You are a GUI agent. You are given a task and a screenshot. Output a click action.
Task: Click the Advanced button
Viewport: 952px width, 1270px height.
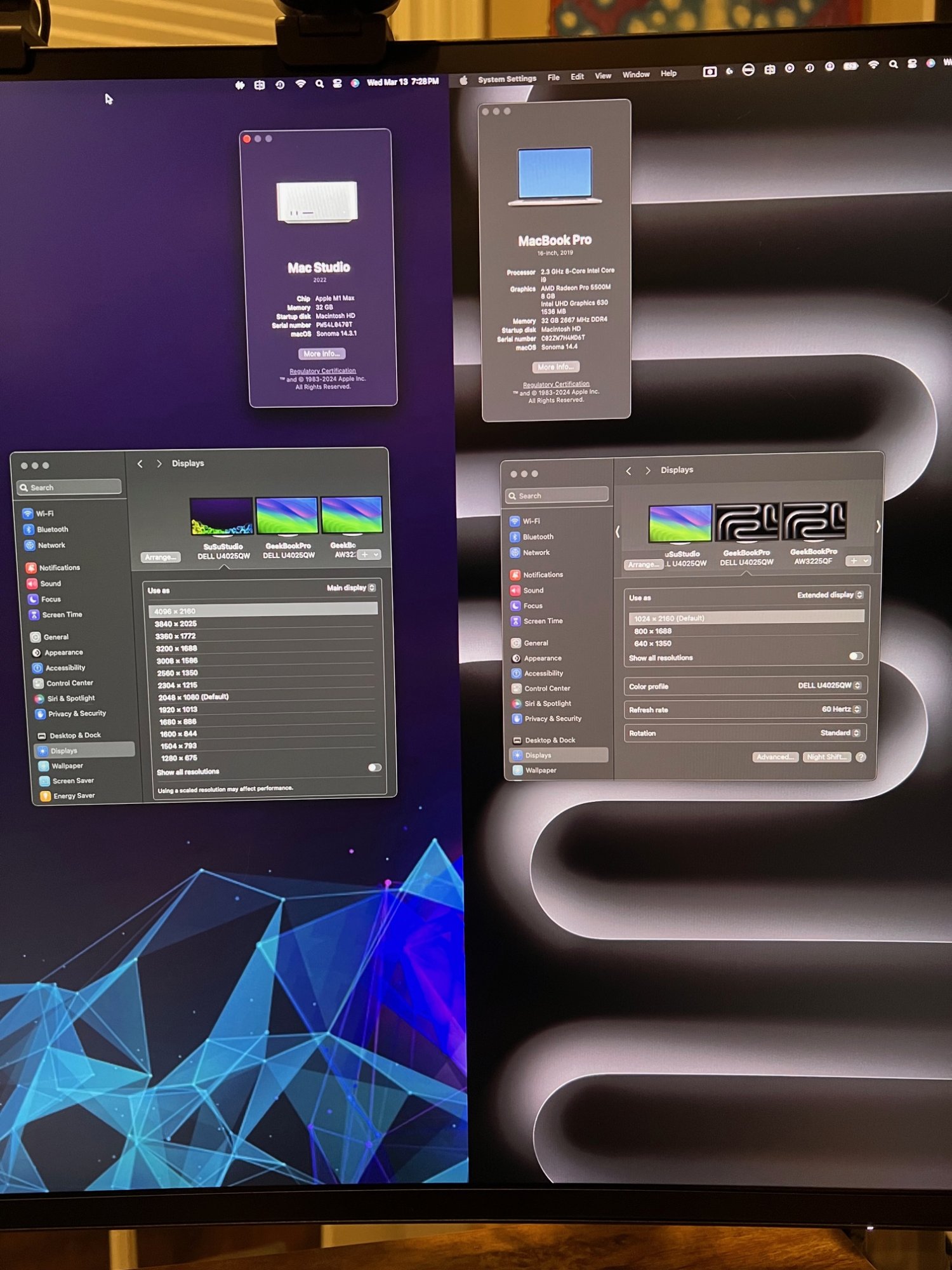775,757
